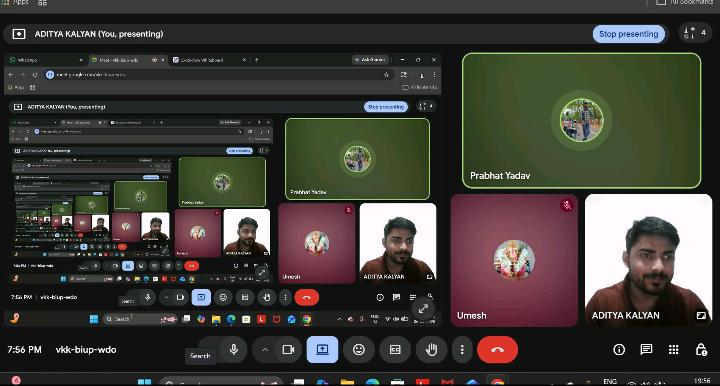Toggle camera button in shared preview control bar
The image size is (720, 386).
click(180, 297)
